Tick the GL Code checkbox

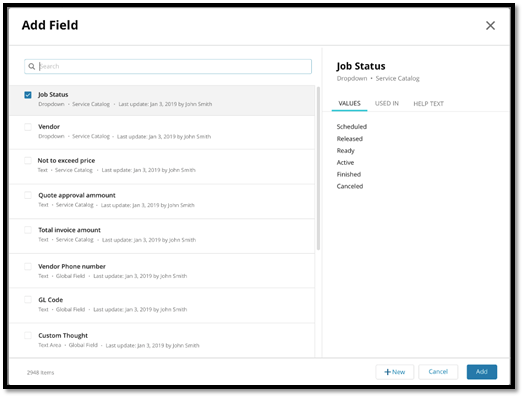pyautogui.click(x=28, y=300)
